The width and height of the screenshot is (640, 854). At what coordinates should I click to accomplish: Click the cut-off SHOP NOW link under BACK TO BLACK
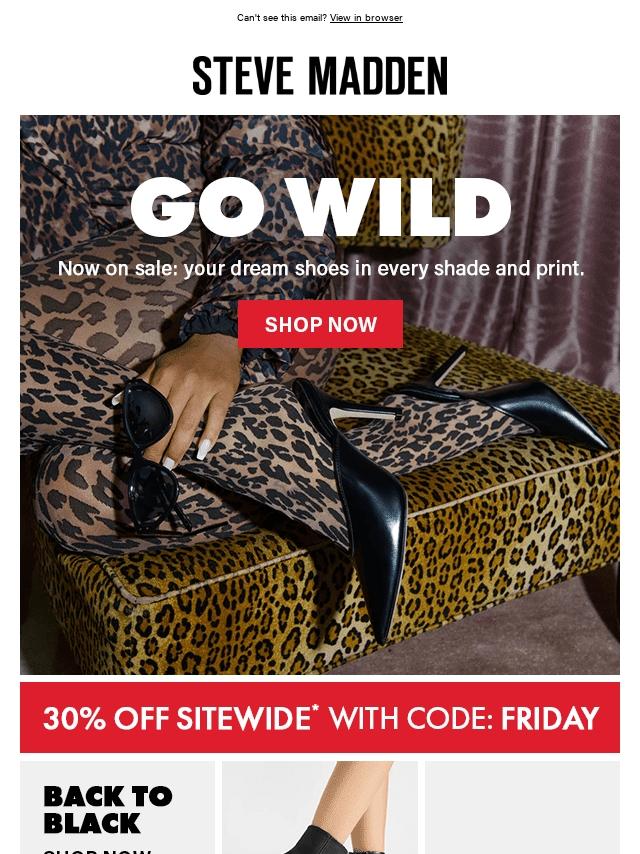[x=98, y=851]
